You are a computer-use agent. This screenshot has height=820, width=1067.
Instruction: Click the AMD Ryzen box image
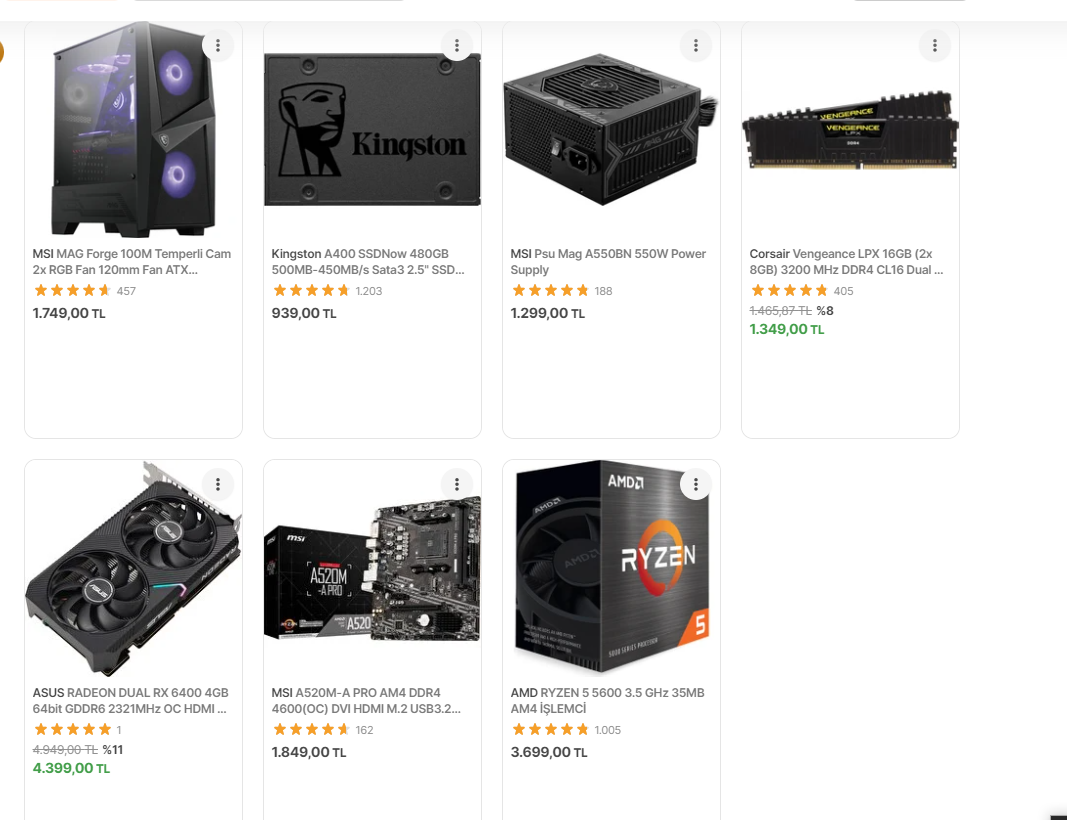pos(611,568)
